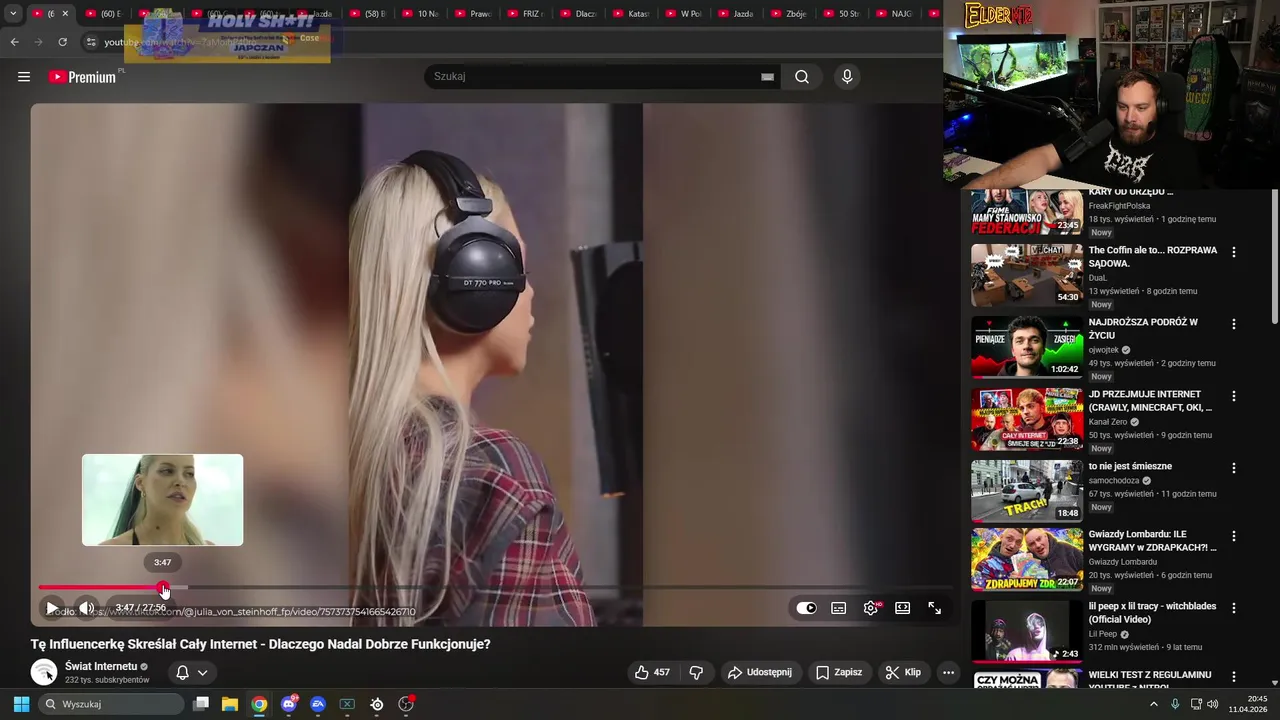Screen dimensions: 1280x720
Task: Share the video via Udostępnij
Action: pos(759,673)
